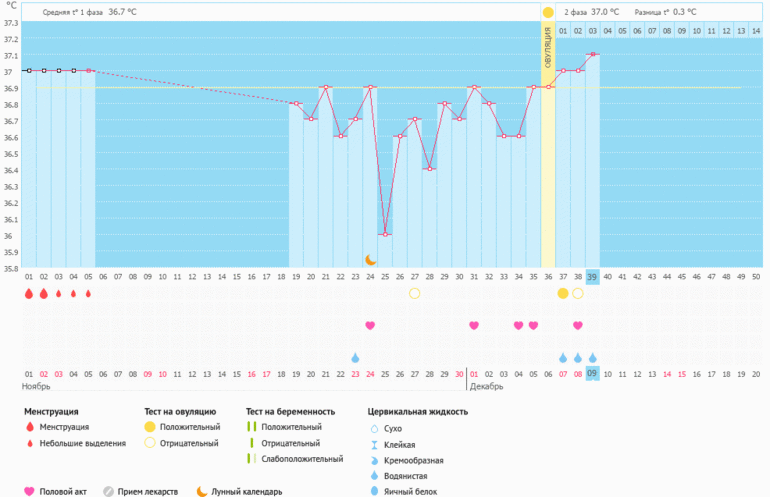Screen dimensions: 770x497
Task: Click the yellow ovulation circle at chart top
Action: [548, 12]
